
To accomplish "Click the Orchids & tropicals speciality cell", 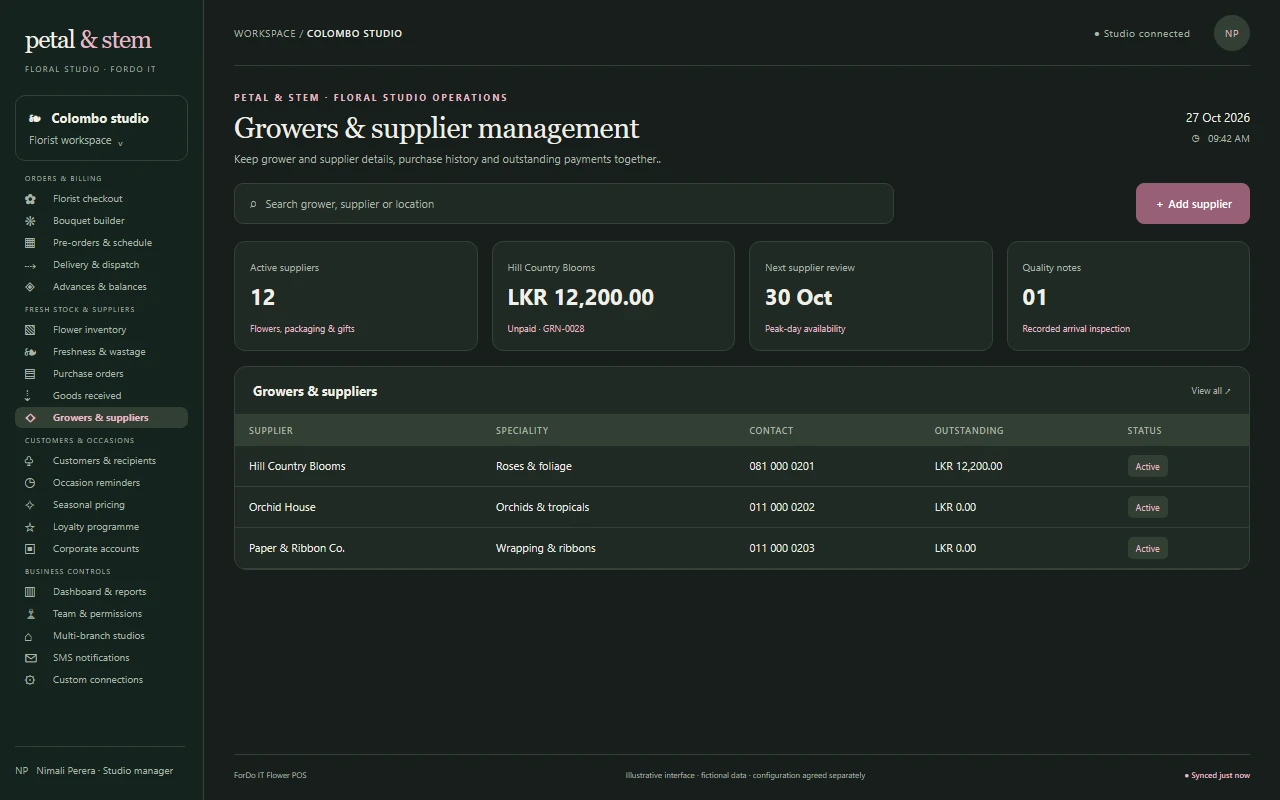I will click(542, 507).
